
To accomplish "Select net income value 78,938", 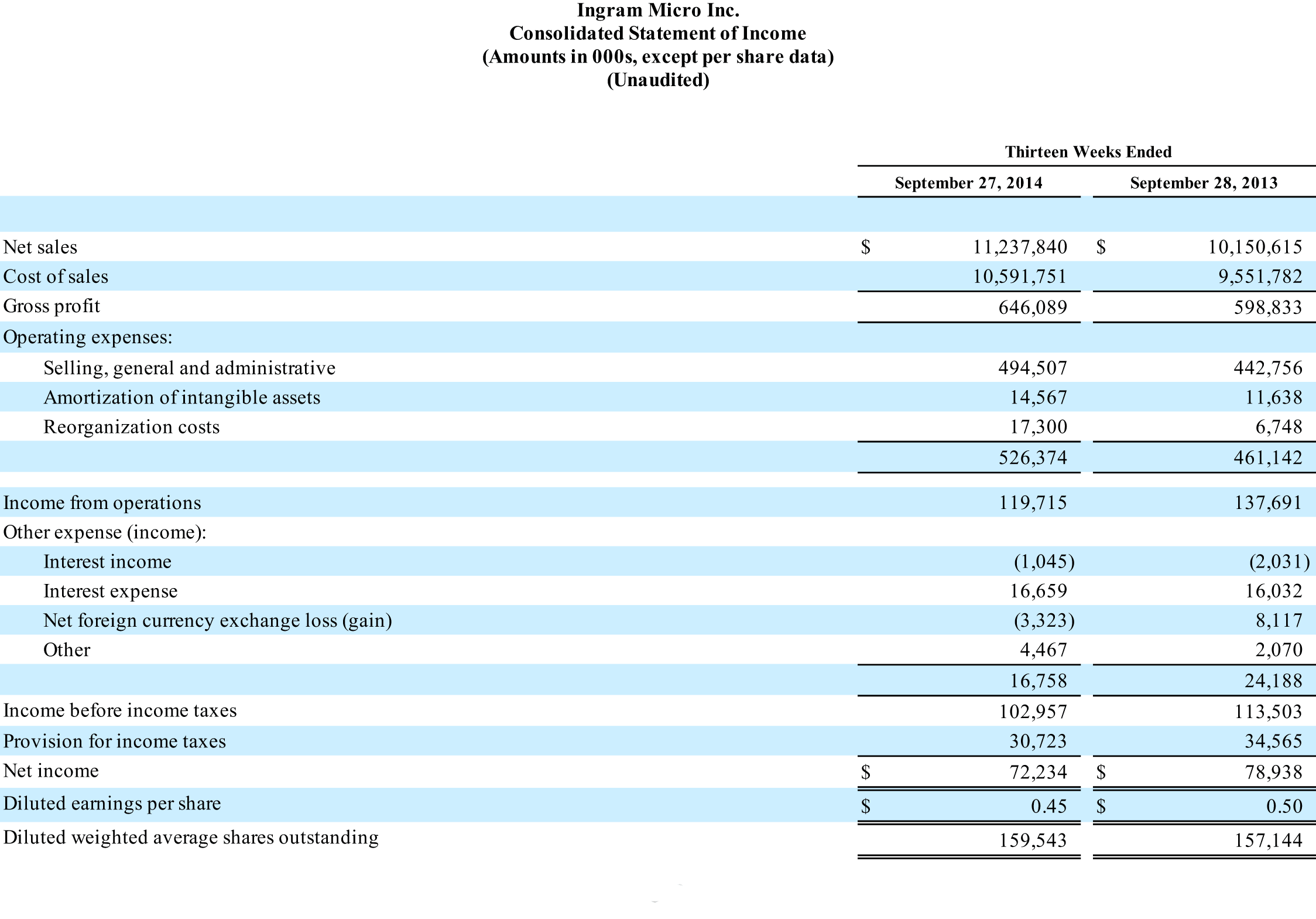I will point(1274,772).
